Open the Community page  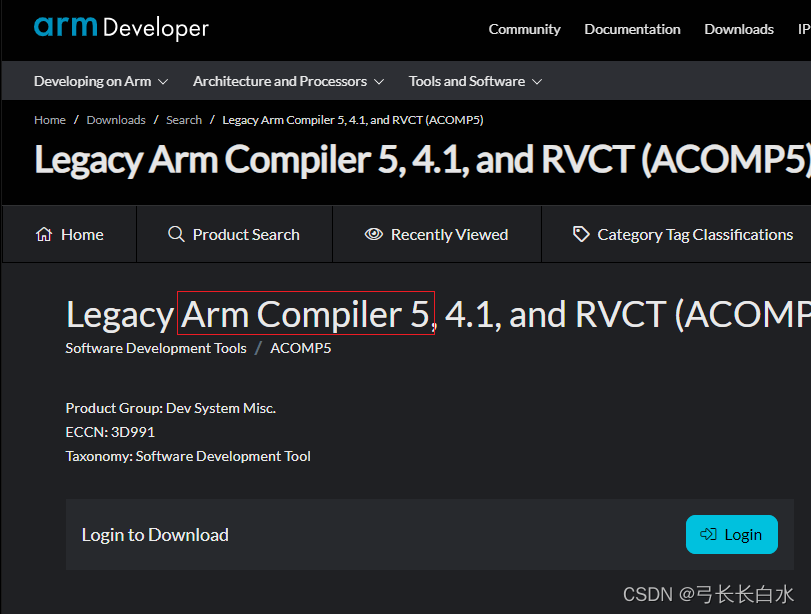click(524, 29)
